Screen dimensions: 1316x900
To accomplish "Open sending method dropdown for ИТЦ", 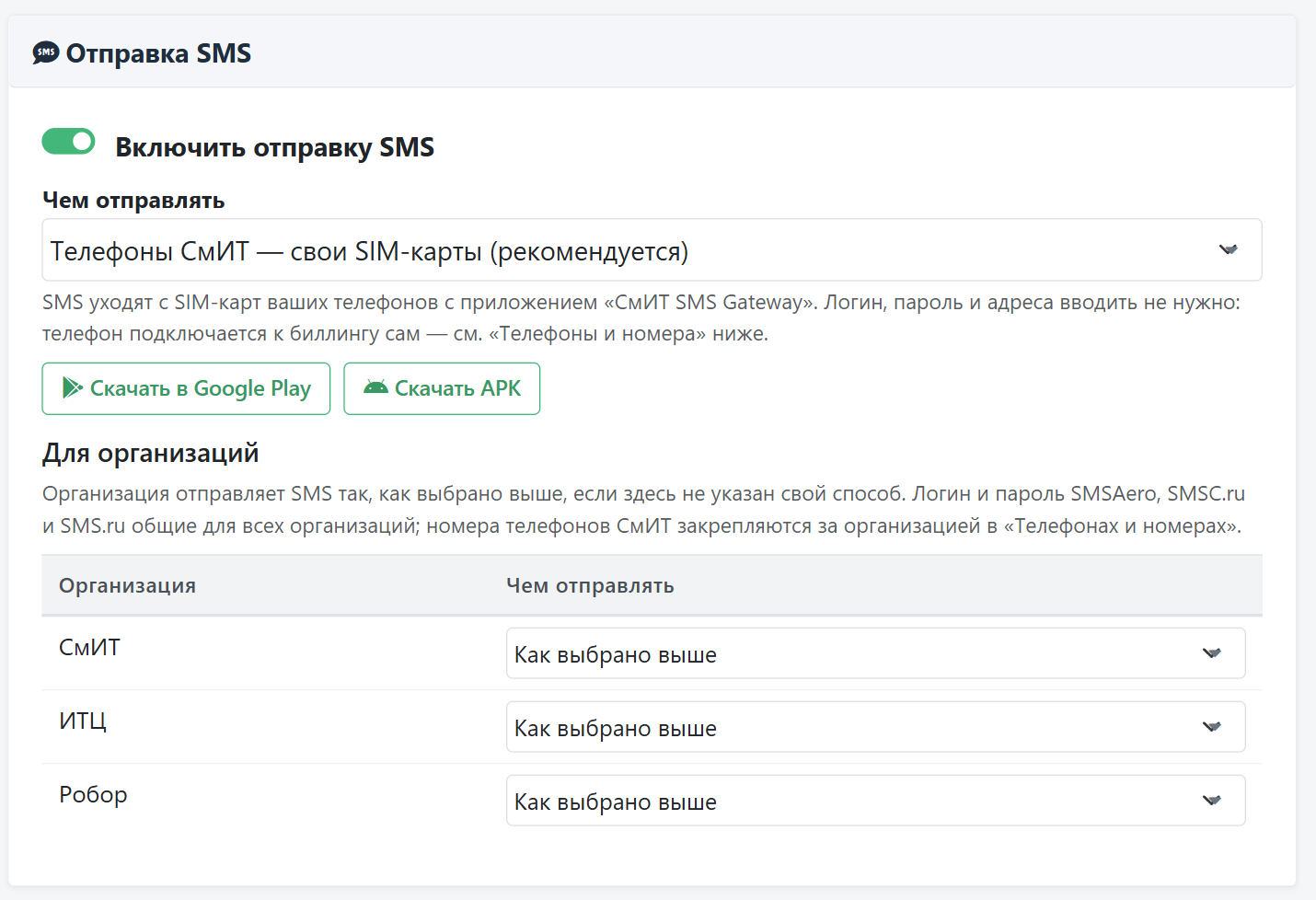I will coord(875,727).
